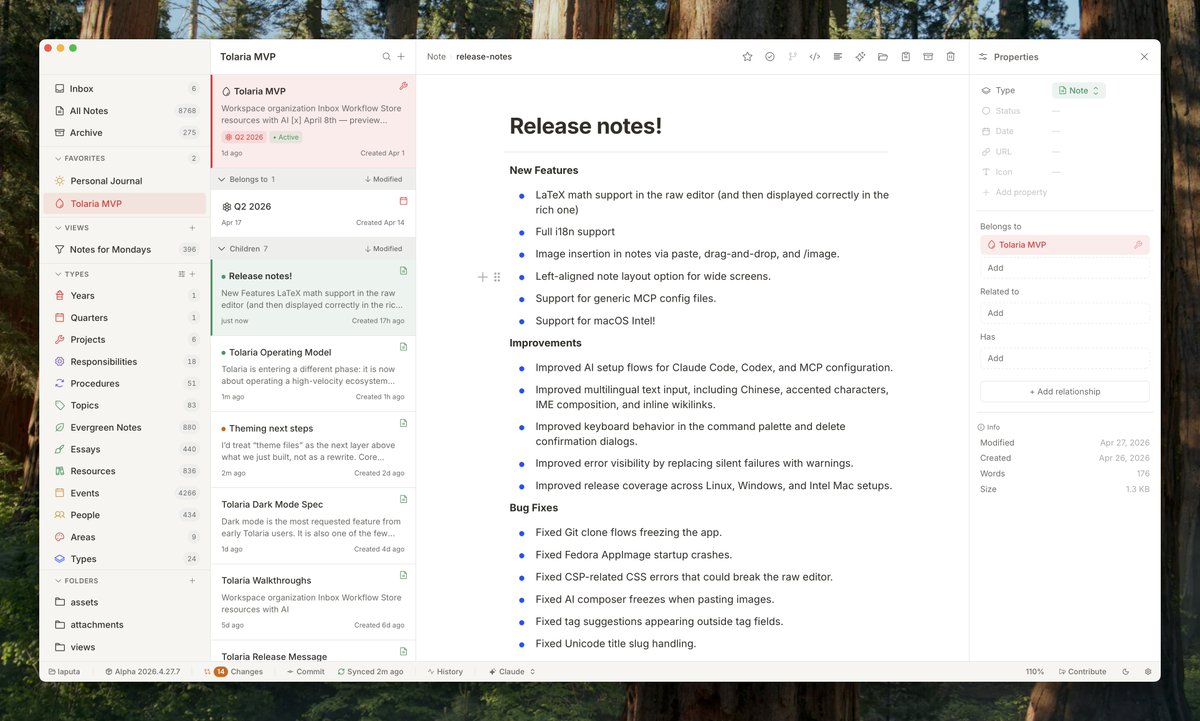Viewport: 1200px width, 721px height.
Task: Click the open folder icon in note toolbar
Action: pos(883,57)
